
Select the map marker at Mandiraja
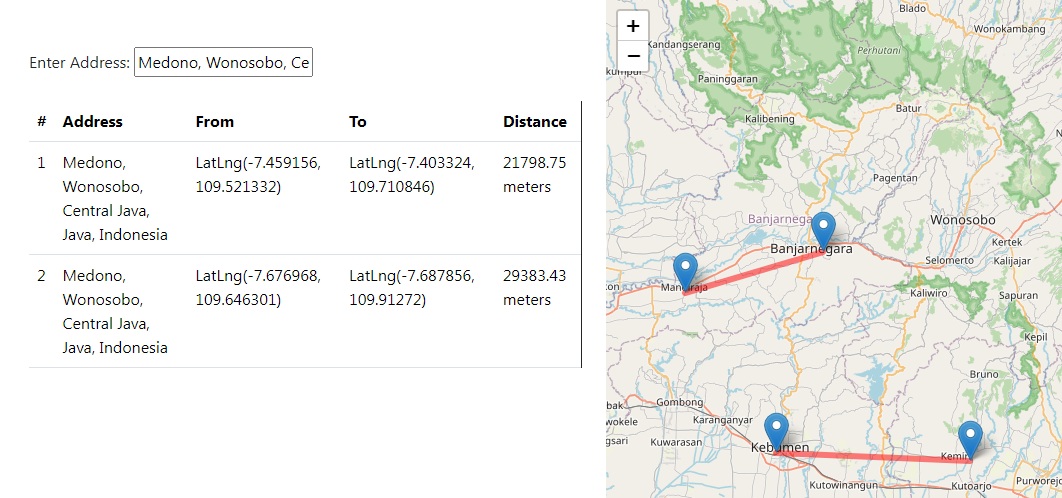coord(685,272)
